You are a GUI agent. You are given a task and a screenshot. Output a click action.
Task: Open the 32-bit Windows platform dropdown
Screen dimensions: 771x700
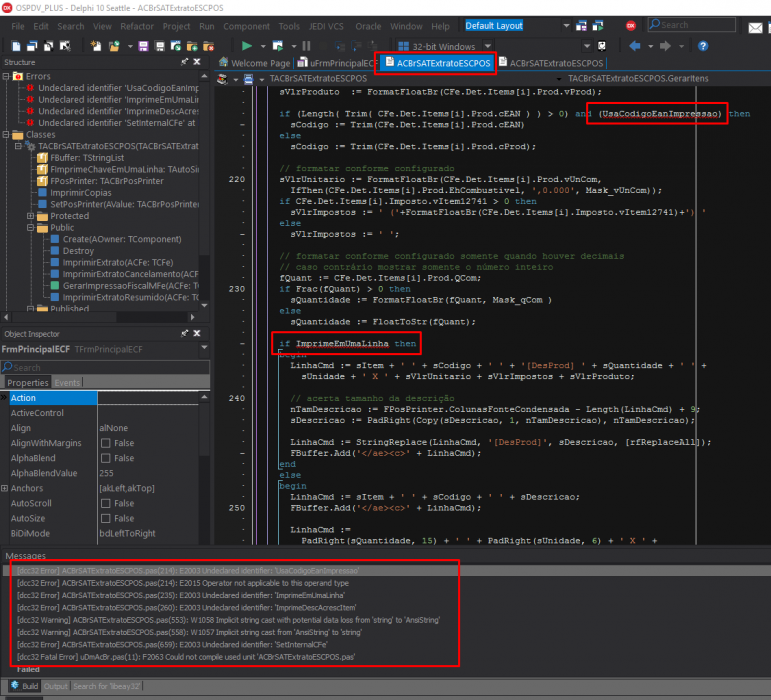[x=488, y=46]
